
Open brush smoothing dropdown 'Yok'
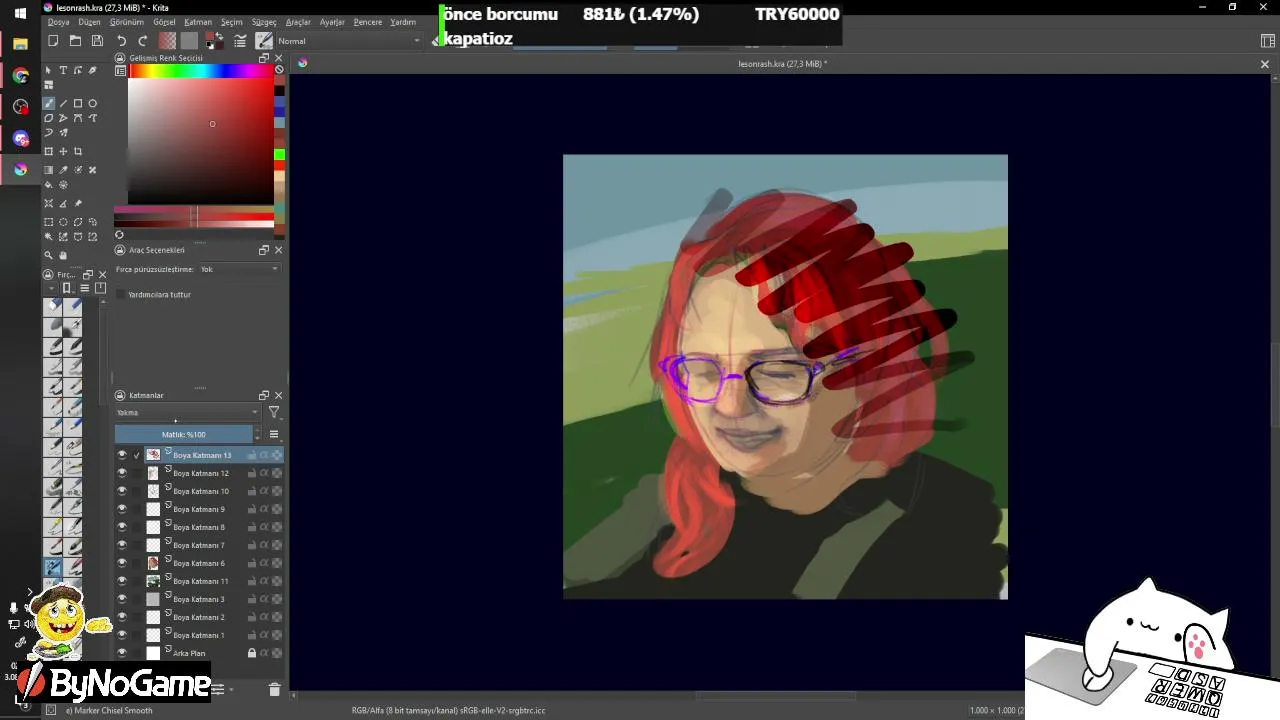pos(240,269)
